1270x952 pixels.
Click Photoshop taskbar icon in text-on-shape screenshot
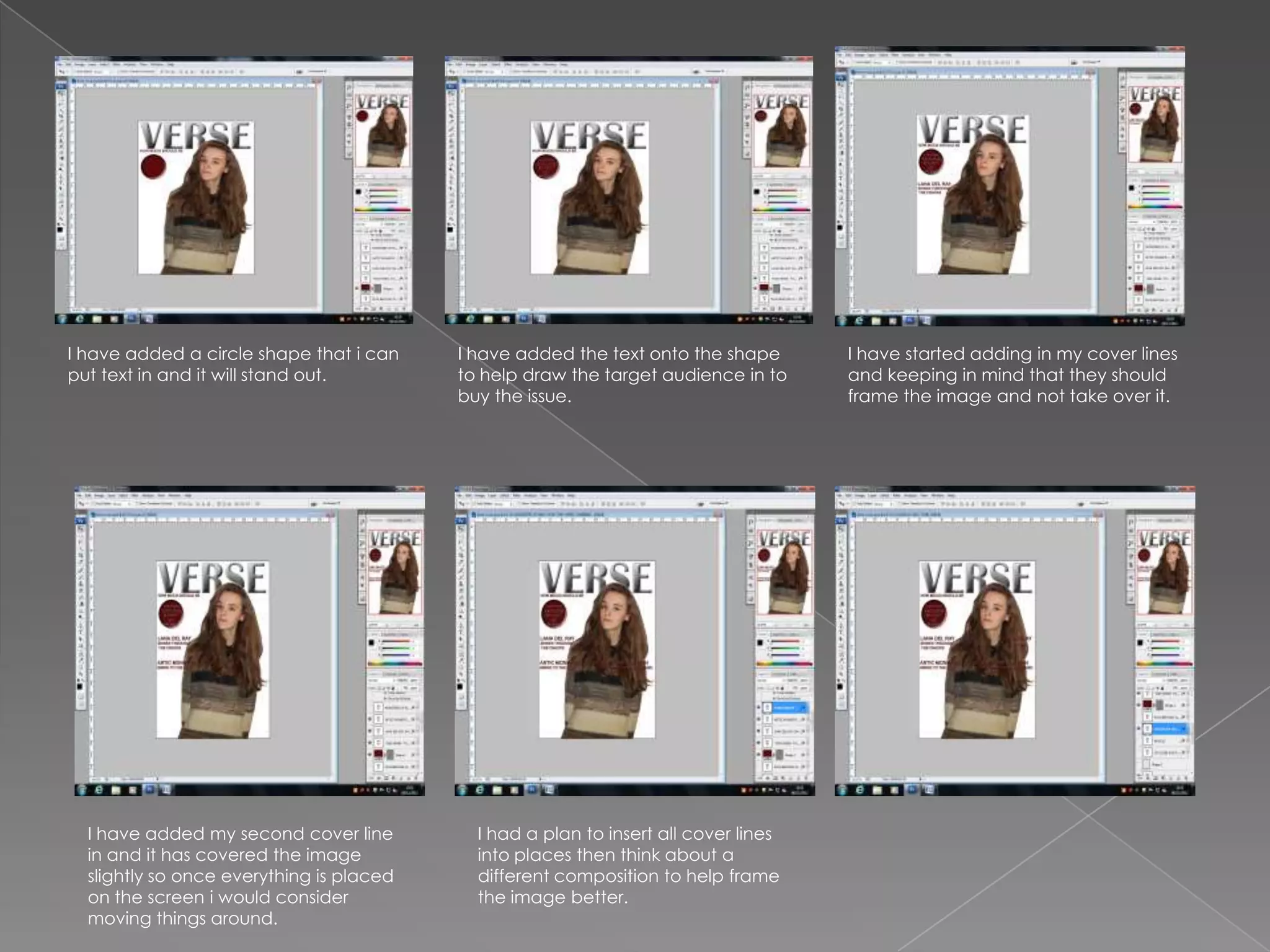pyautogui.click(x=523, y=319)
